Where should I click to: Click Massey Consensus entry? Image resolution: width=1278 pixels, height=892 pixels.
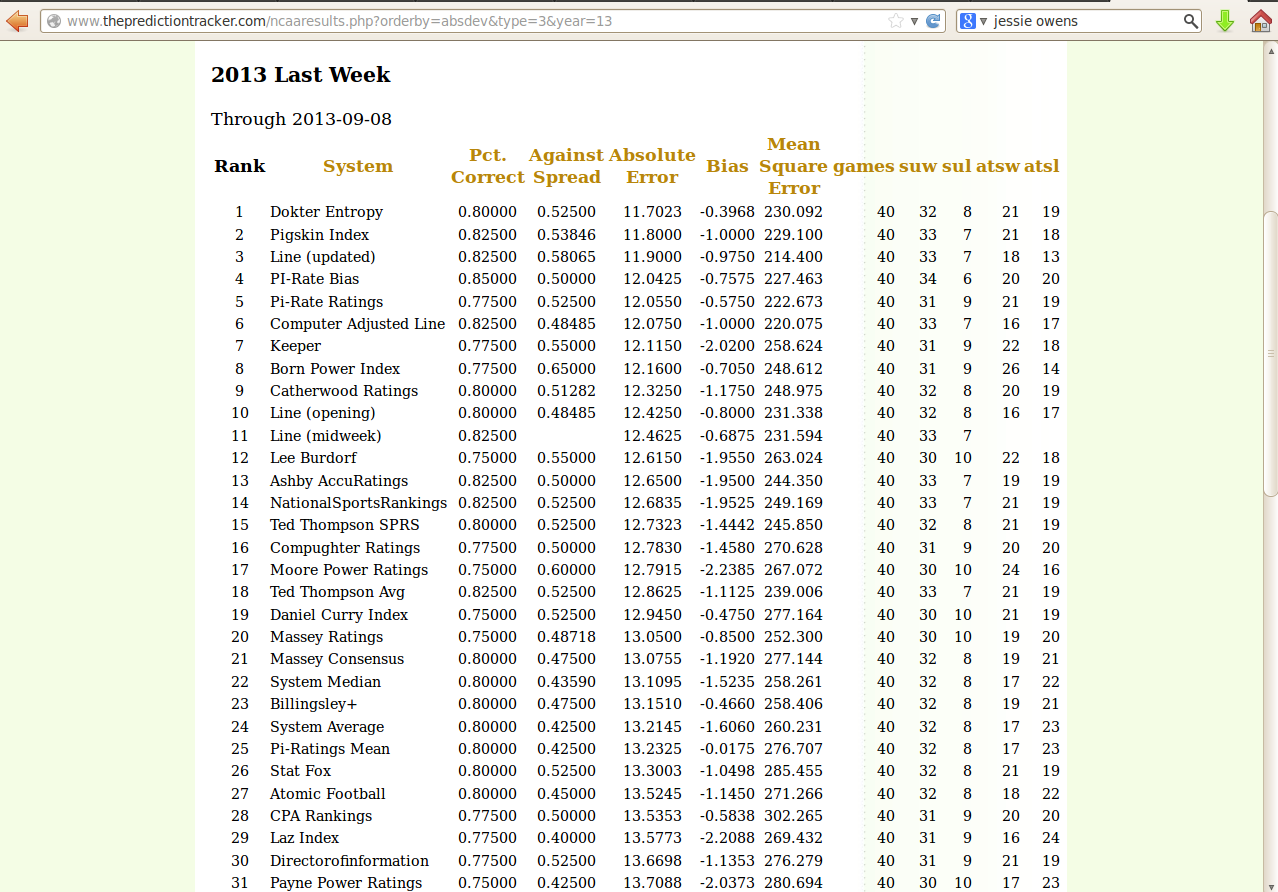click(x=337, y=659)
